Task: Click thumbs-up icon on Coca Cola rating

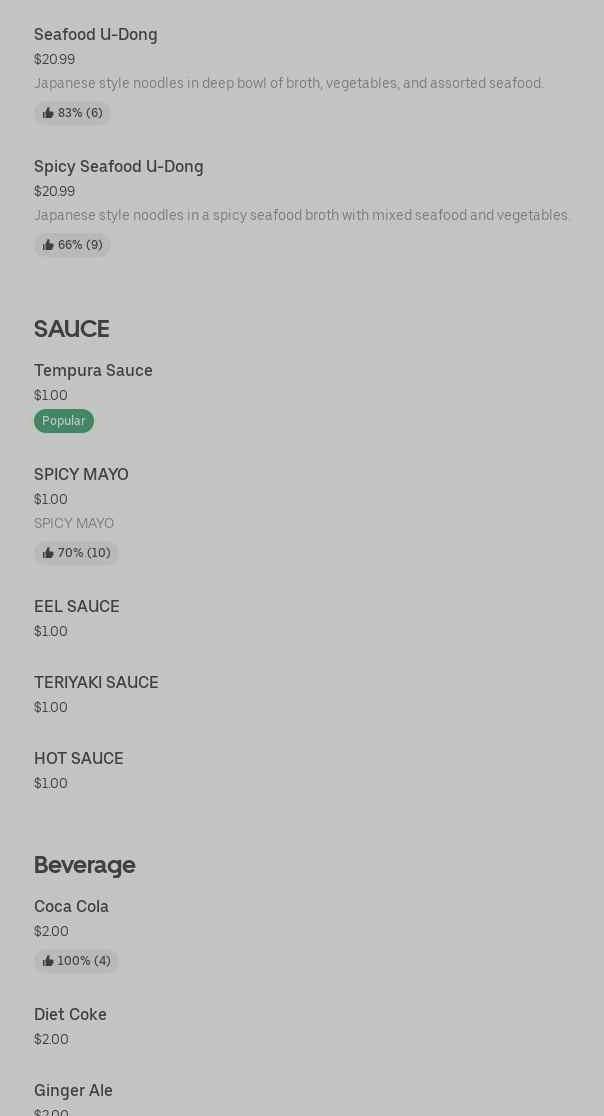Action: coord(48,961)
